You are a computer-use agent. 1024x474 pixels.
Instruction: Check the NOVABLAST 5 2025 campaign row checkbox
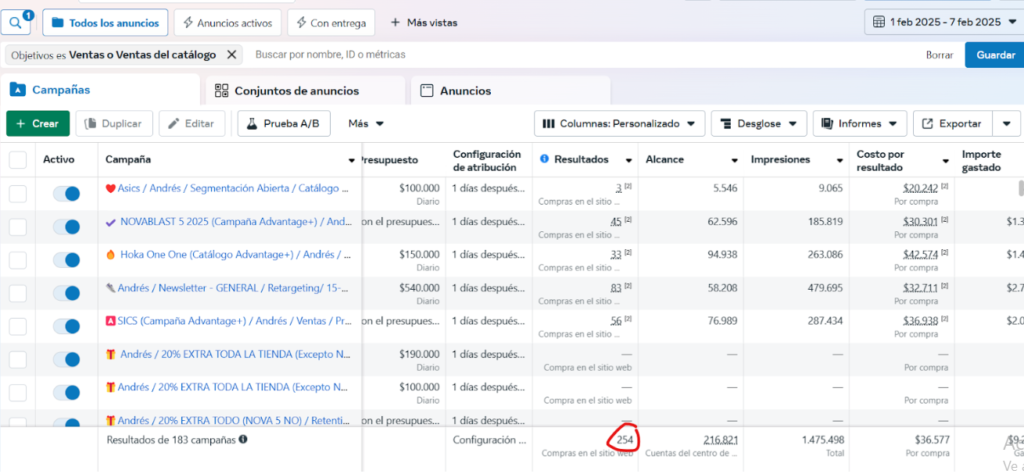coord(18,228)
